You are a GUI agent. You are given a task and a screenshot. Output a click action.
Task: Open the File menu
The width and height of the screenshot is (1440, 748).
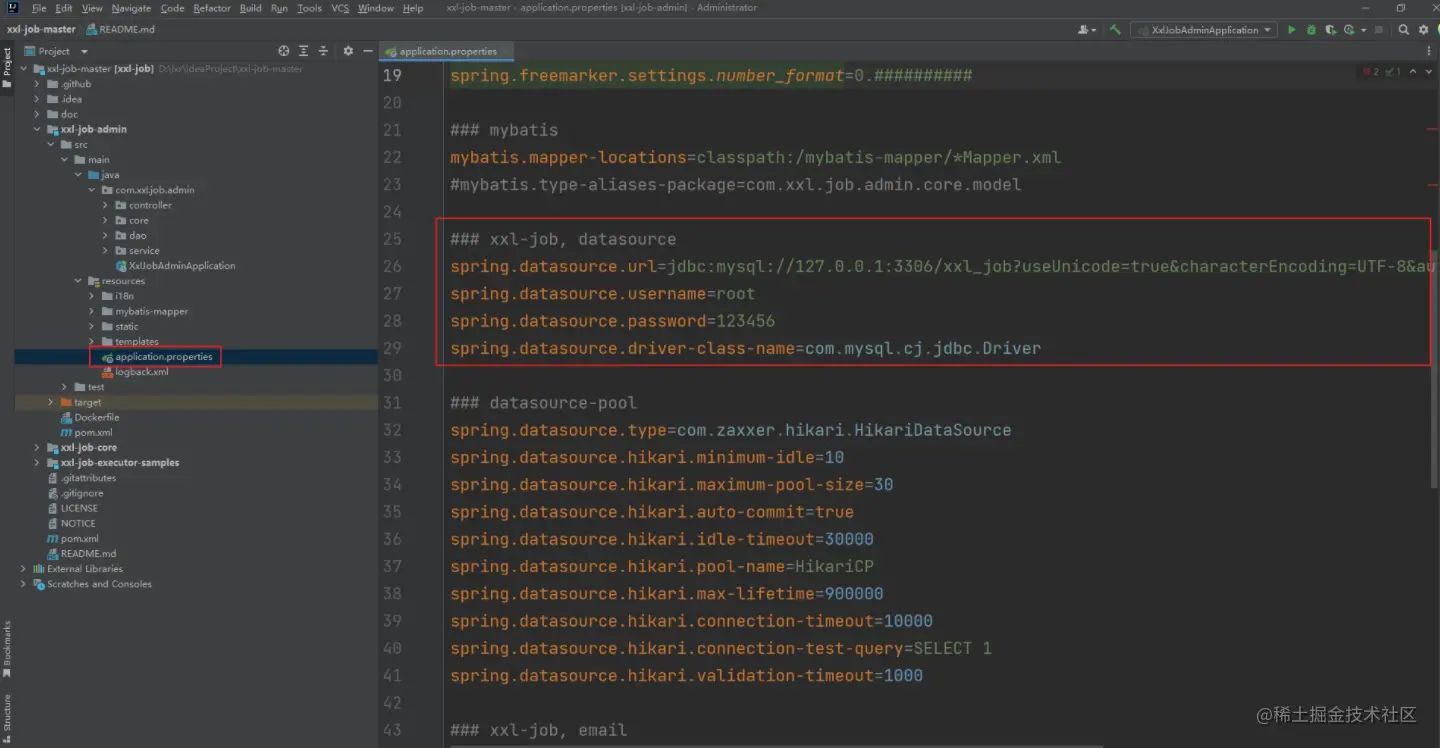click(39, 8)
